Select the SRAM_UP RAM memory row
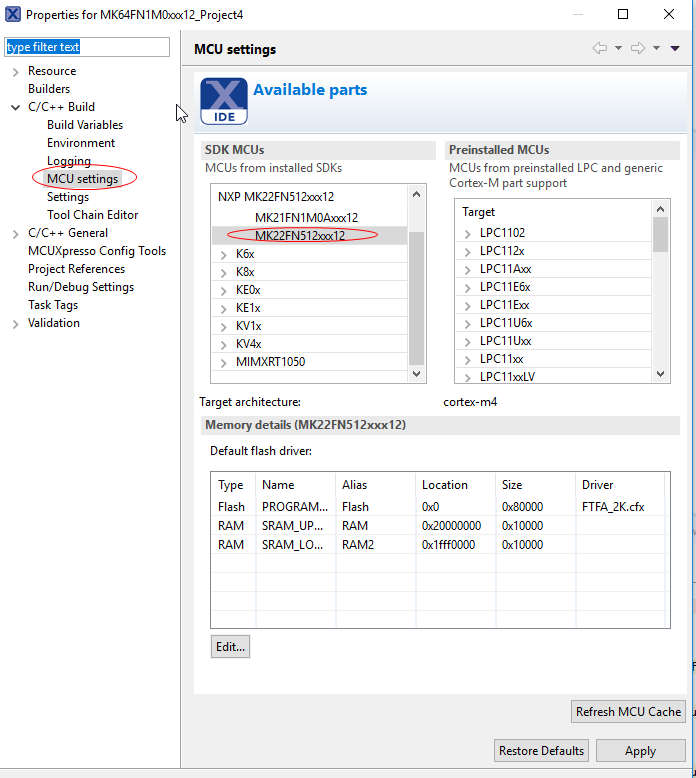This screenshot has width=696, height=778. click(440, 525)
